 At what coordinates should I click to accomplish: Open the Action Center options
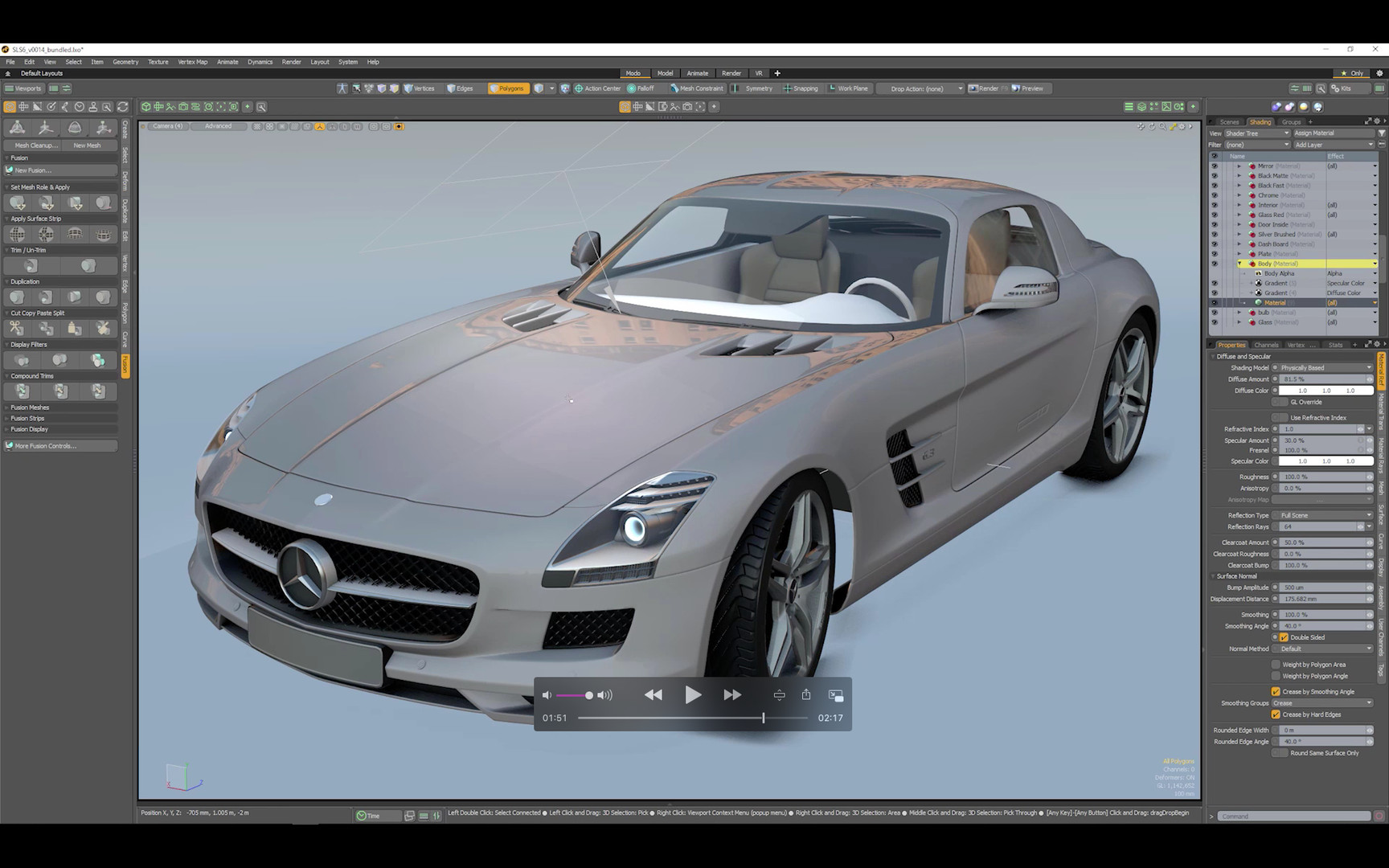click(597, 88)
